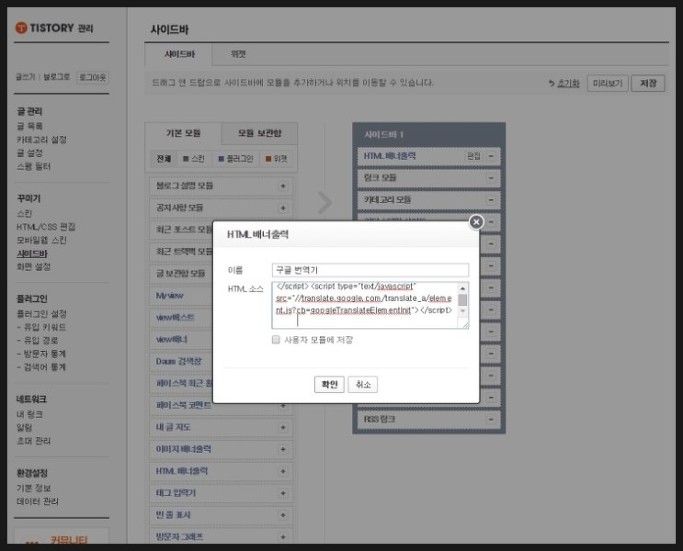Screen dimensions: 683x551
Task: Click HTML 소스 scrollbar down arrow
Action: coord(462,310)
